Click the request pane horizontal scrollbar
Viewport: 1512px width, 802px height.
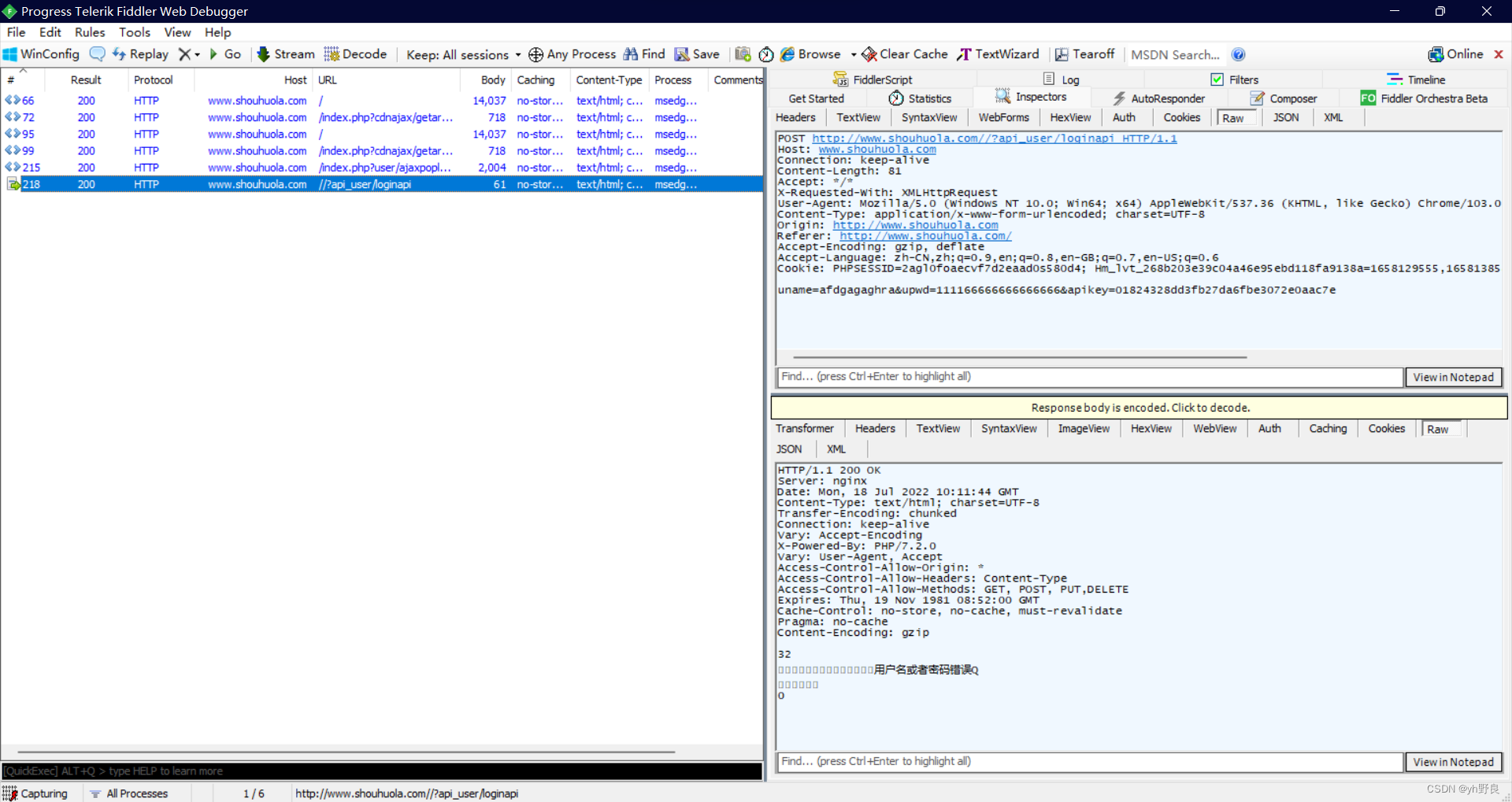[x=1020, y=357]
